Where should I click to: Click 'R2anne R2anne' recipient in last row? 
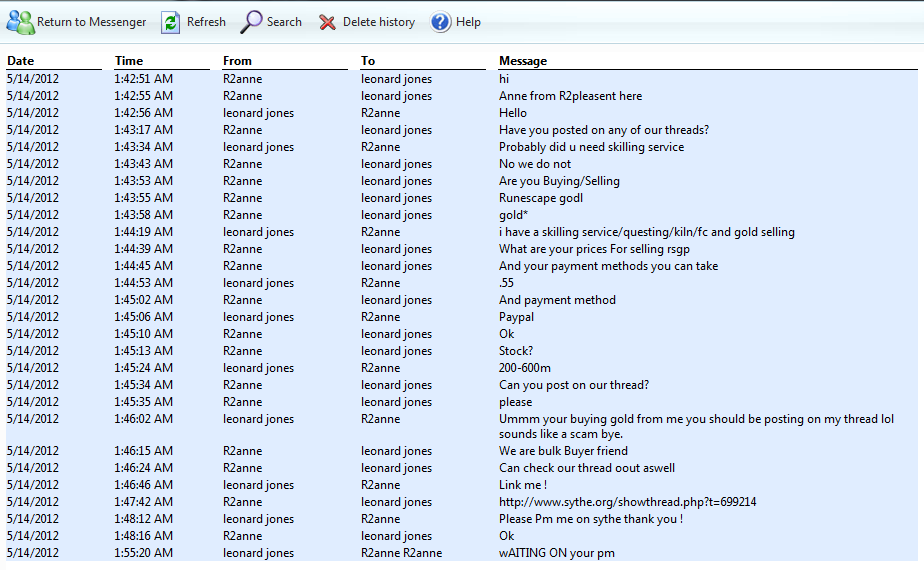tap(401, 553)
